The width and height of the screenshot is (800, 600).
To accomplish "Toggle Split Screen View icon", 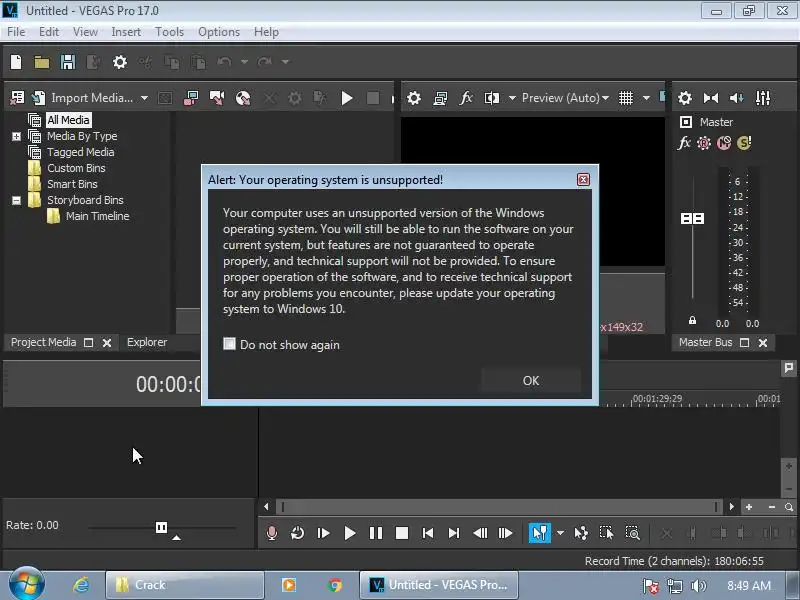I will pos(492,98).
